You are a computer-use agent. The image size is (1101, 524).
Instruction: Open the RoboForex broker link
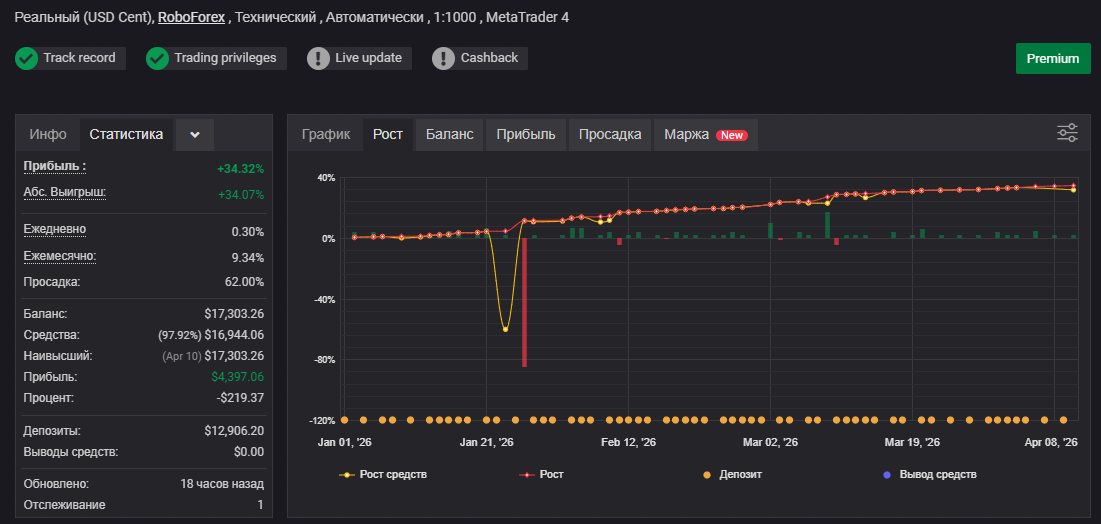coord(192,18)
